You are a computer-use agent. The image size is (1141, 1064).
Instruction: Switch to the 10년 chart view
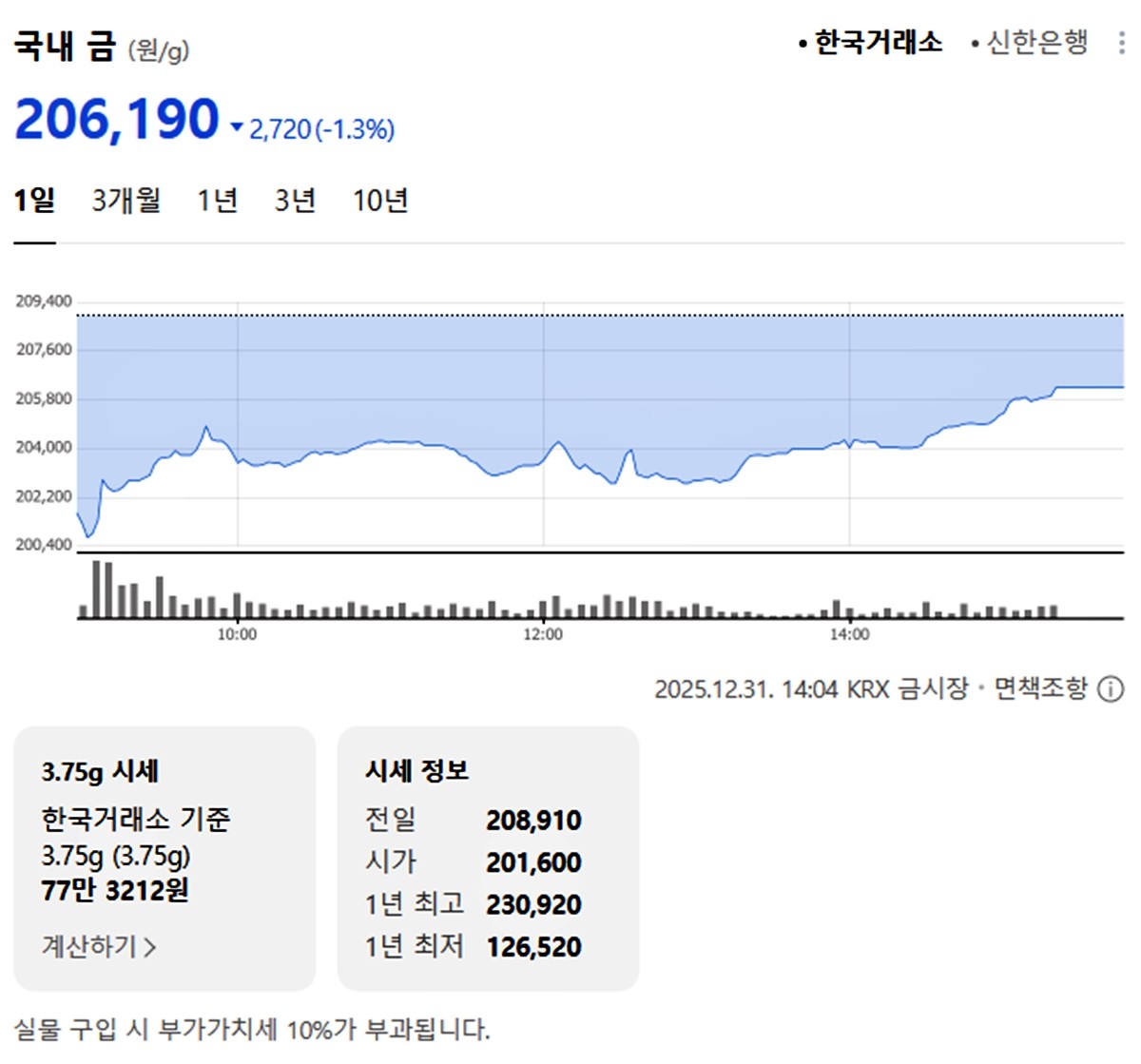tap(382, 201)
